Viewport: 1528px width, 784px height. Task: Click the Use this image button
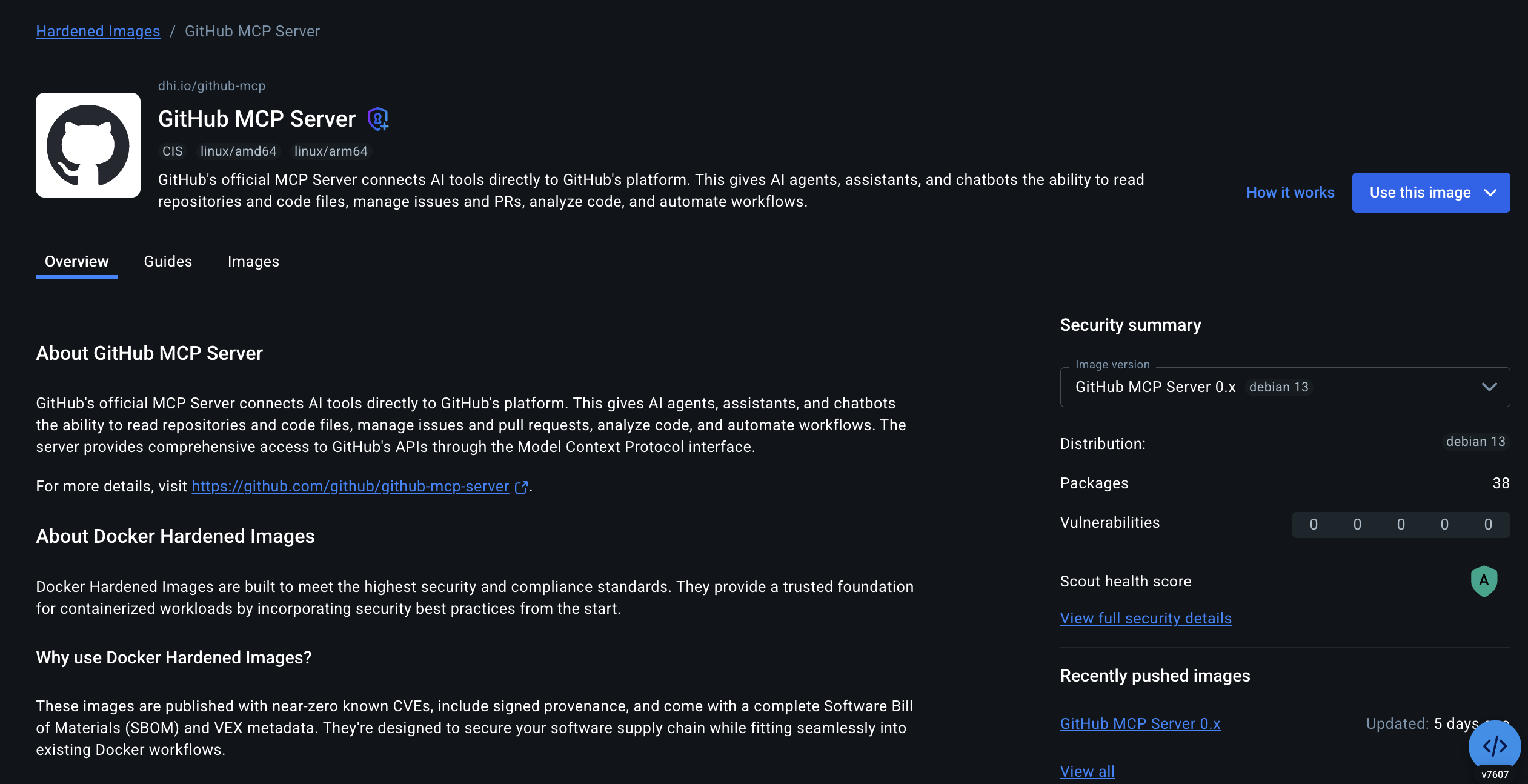[x=1420, y=193]
